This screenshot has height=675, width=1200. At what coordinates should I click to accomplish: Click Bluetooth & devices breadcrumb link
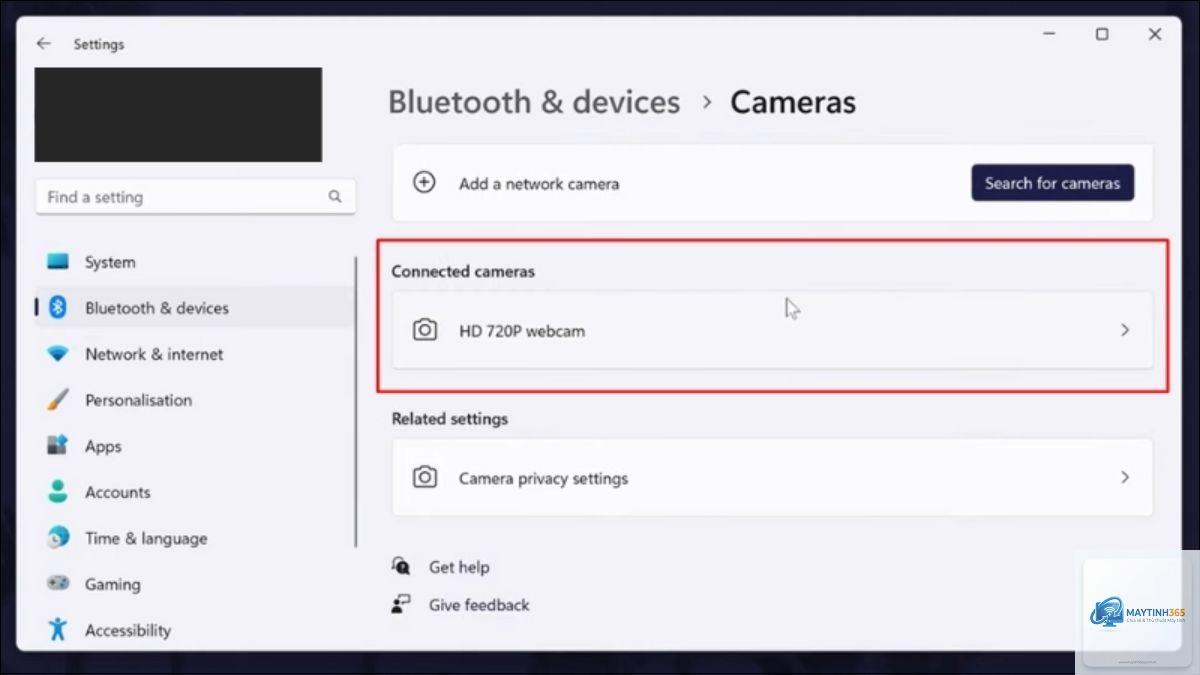point(534,102)
